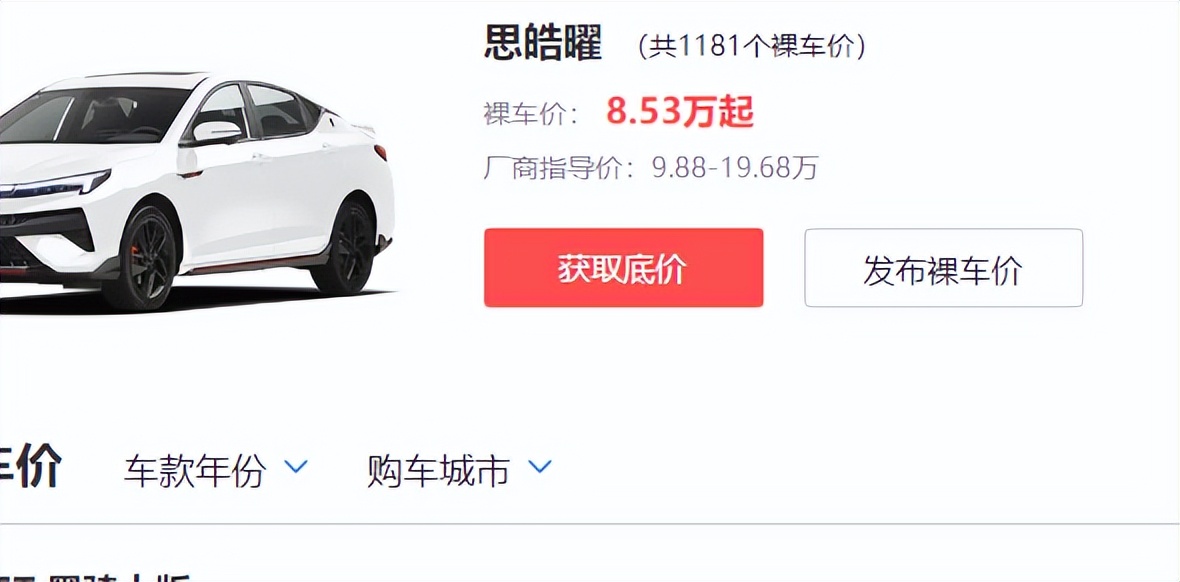
Task: Click the car's windshield
Action: pos(94,114)
